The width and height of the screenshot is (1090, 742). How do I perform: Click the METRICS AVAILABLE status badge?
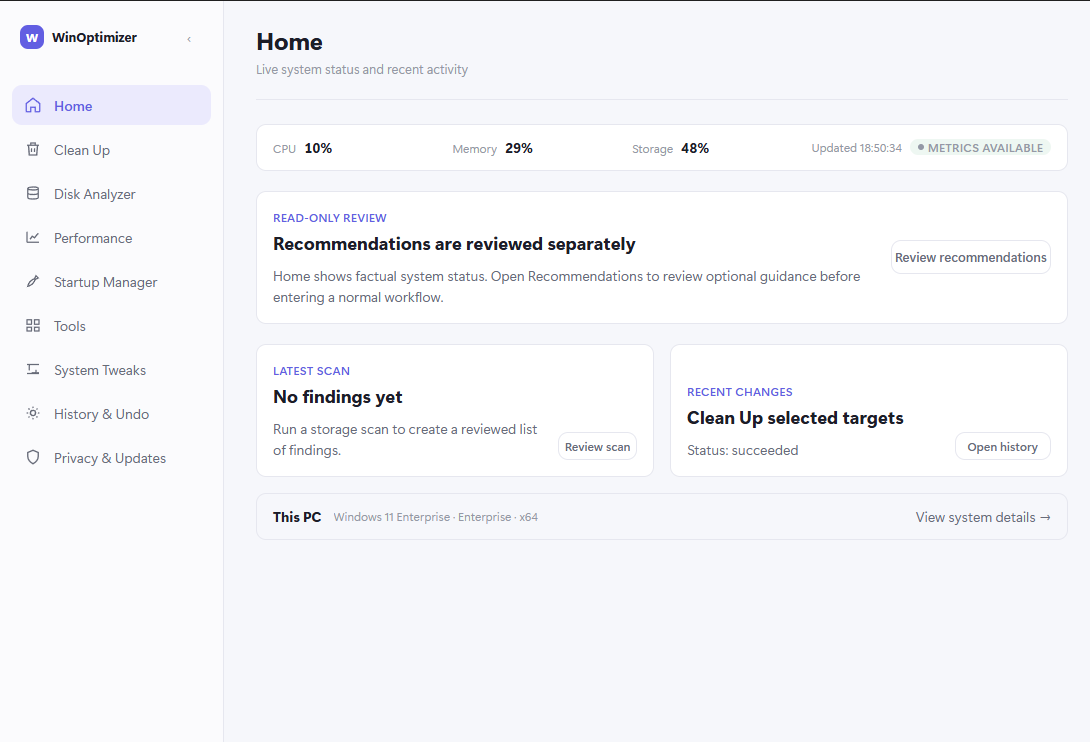coord(980,148)
